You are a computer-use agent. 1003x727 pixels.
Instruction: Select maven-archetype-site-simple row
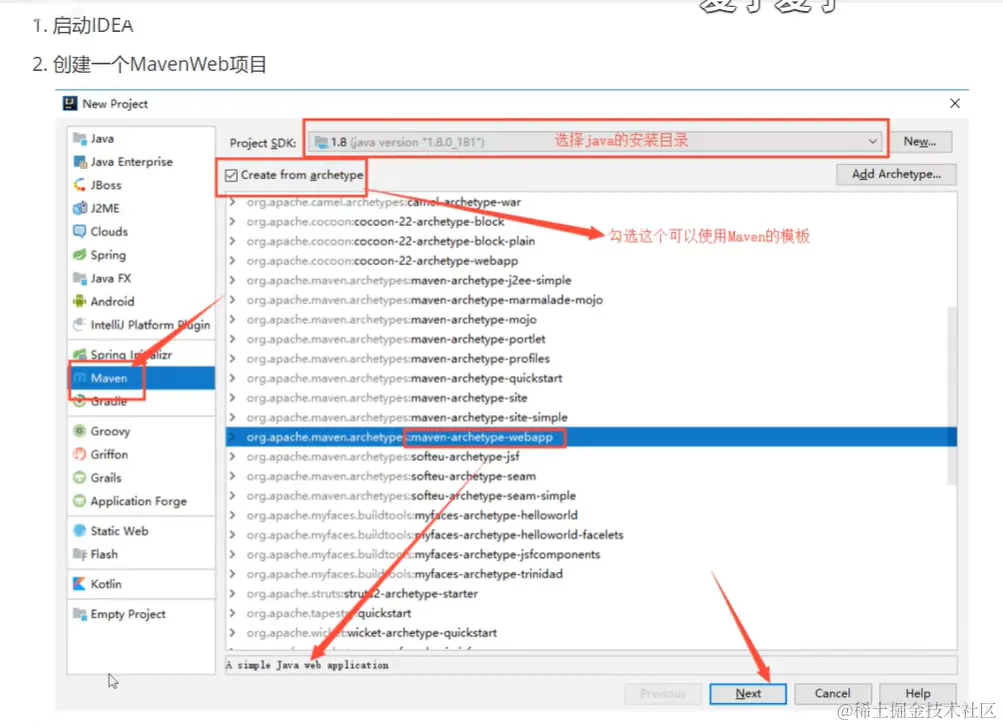(x=591, y=417)
